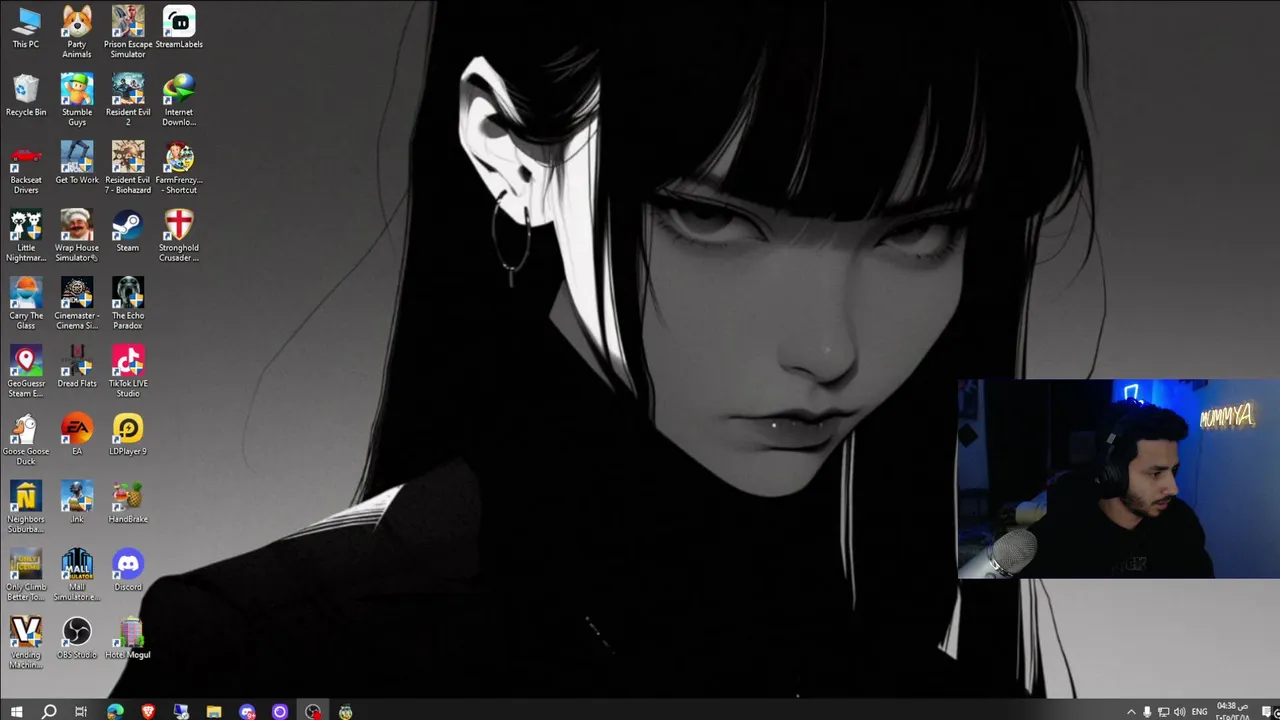1280x720 pixels.
Task: Expand hidden system tray icons
Action: (x=1131, y=712)
